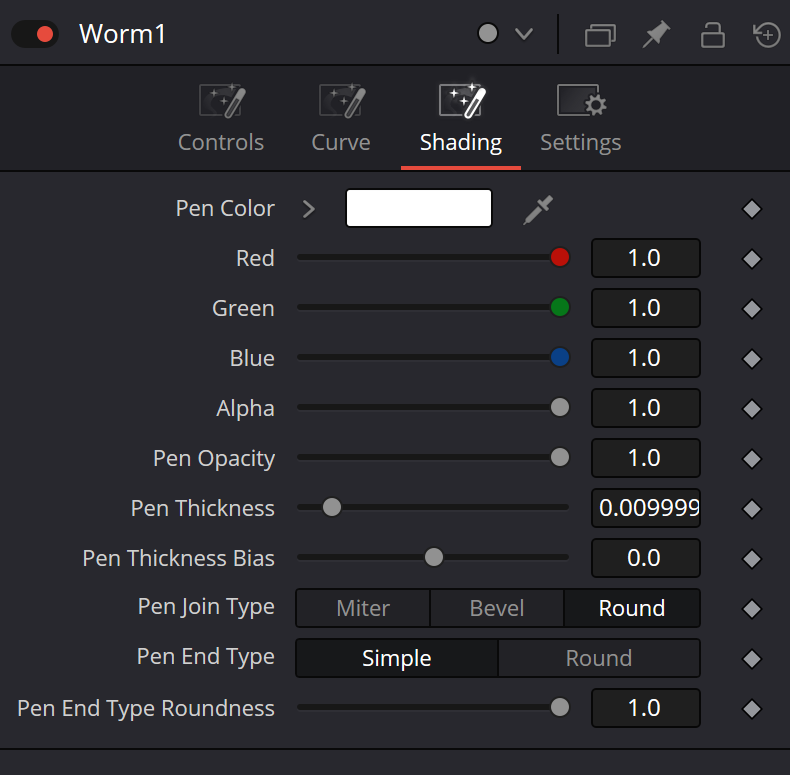Open the Settings tab
Viewport: 790px width, 775px height.
tap(580, 118)
